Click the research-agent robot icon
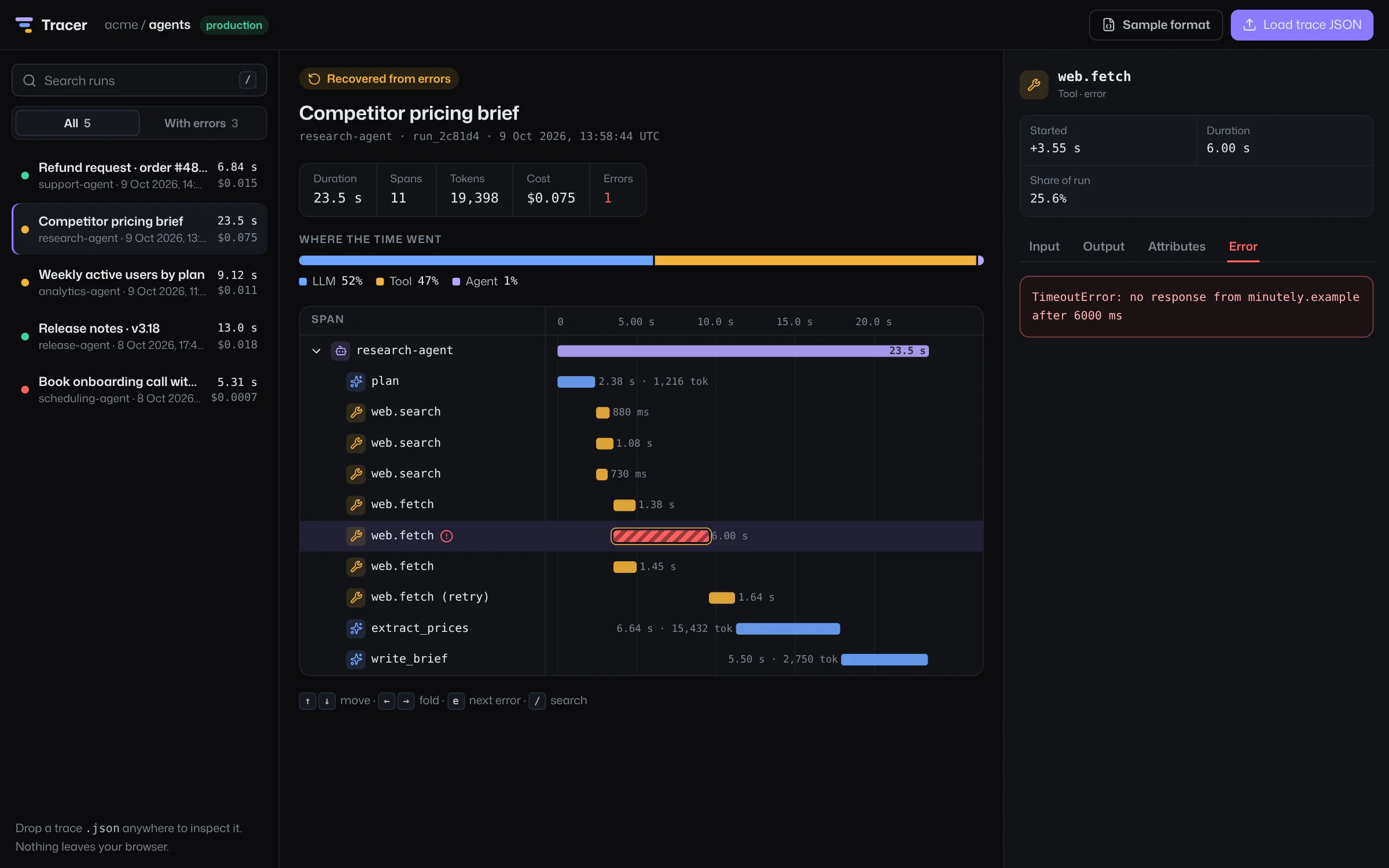Viewport: 1389px width, 868px height. [340, 351]
